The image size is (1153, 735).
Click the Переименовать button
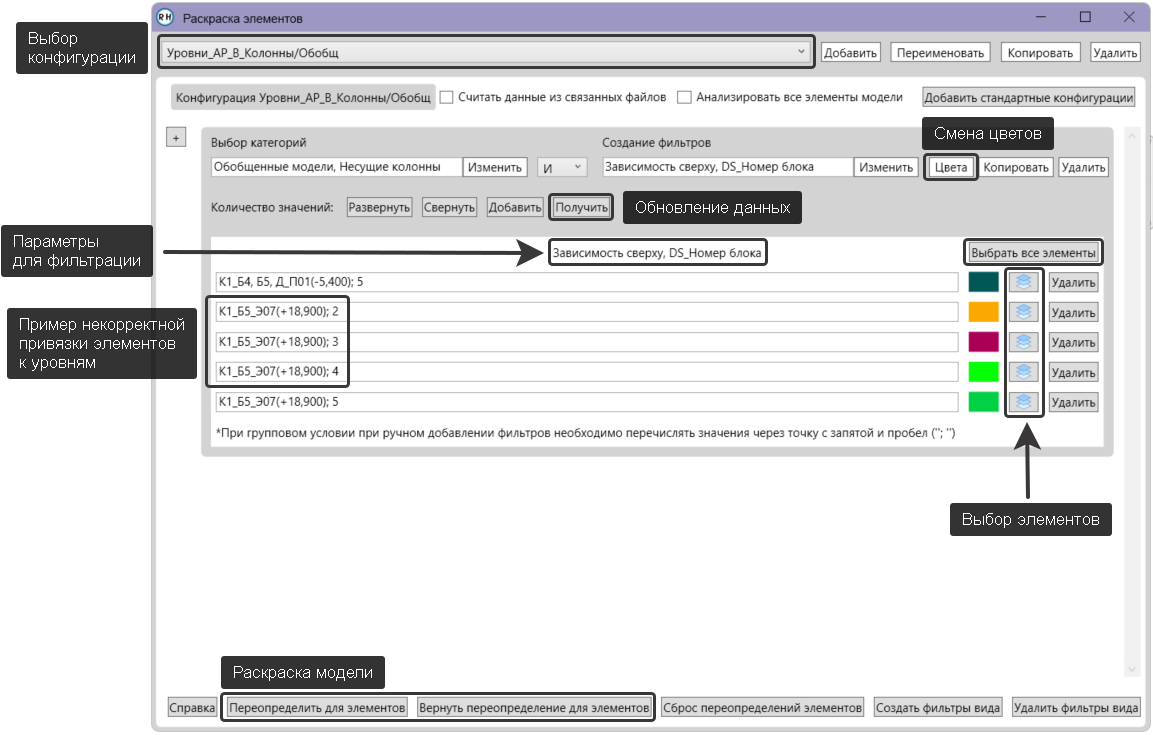940,52
